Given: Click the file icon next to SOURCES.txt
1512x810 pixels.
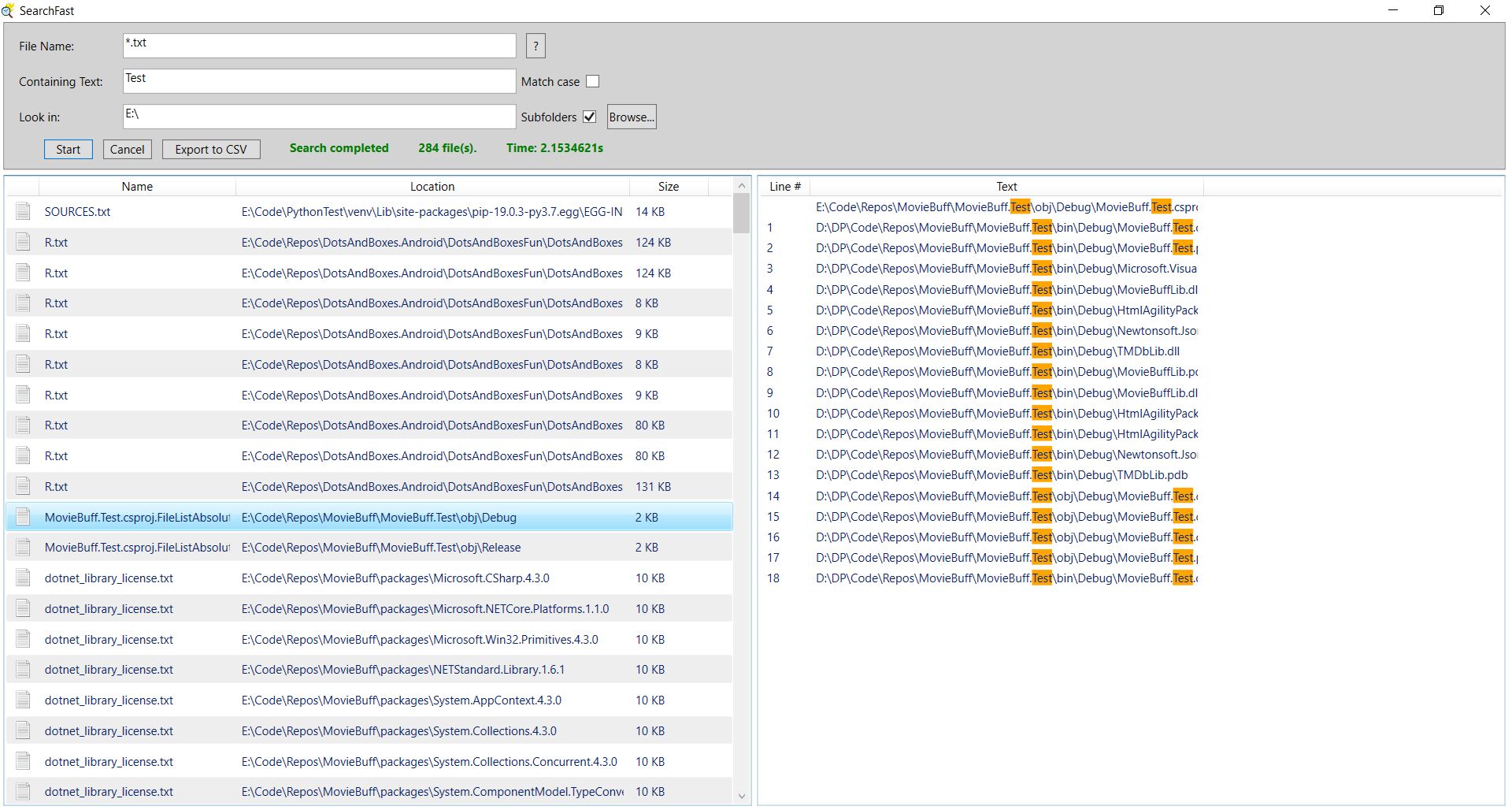Looking at the screenshot, I should click(x=23, y=211).
